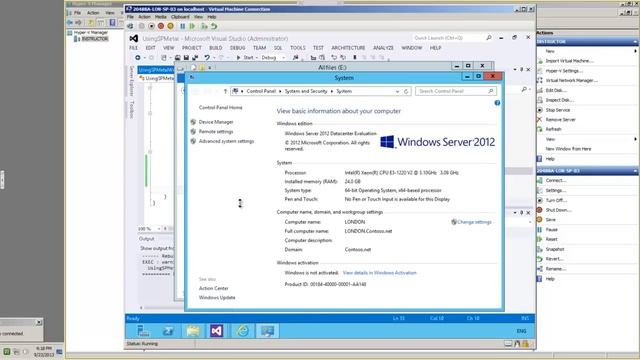Open File Explorer taskbar icon in VM
This screenshot has height=360, width=640.
pos(193,331)
